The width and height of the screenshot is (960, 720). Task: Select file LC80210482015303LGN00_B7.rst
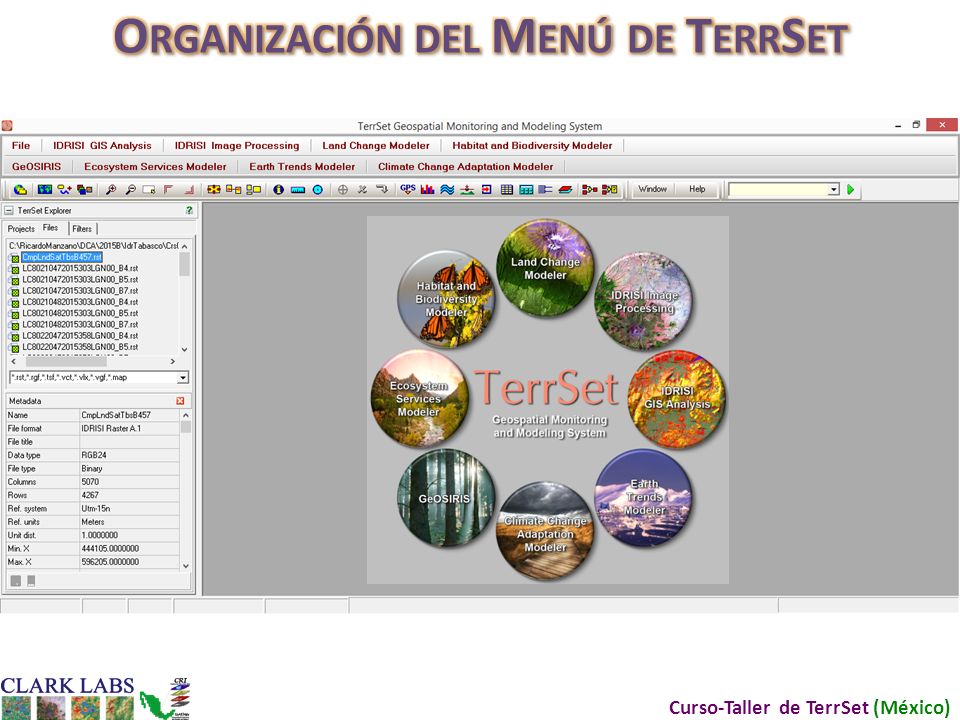click(x=80, y=324)
